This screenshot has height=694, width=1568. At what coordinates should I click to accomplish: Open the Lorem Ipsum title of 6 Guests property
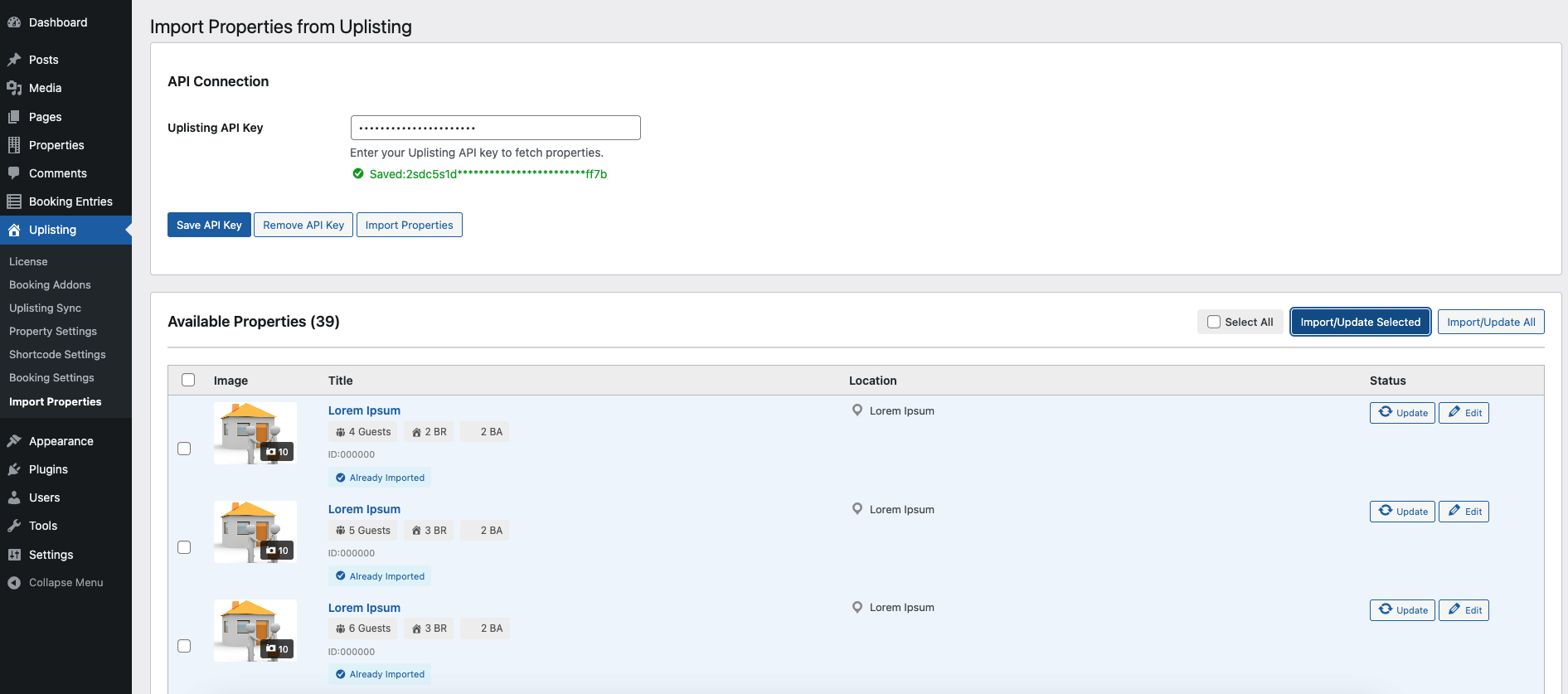click(364, 608)
